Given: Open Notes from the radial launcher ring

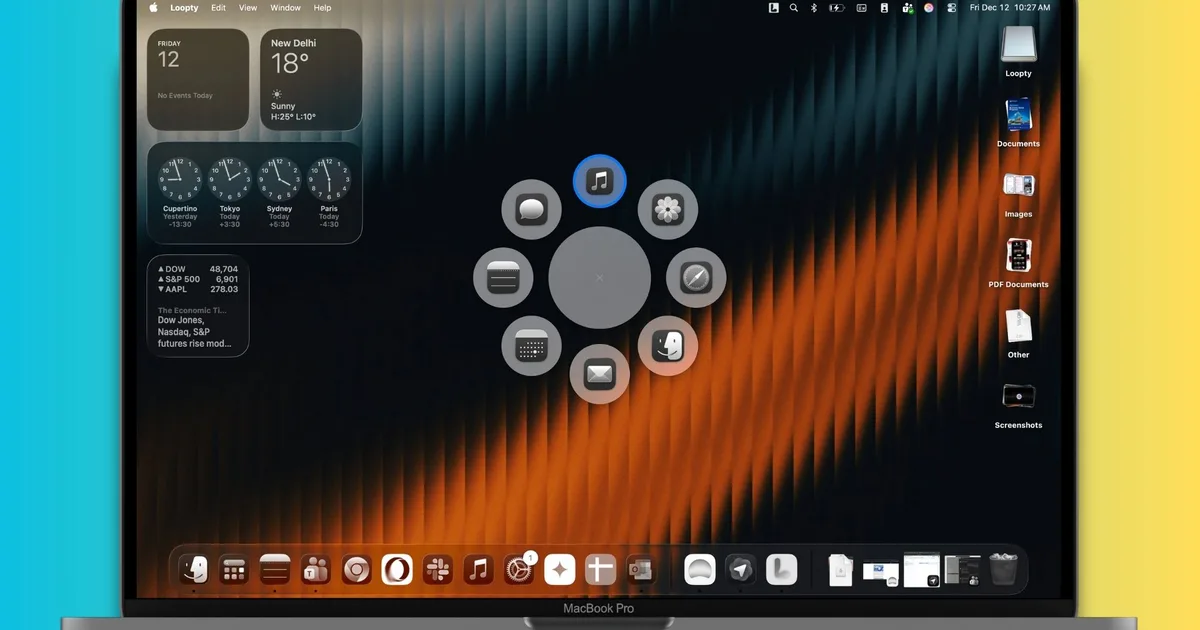Looking at the screenshot, I should tap(502, 277).
